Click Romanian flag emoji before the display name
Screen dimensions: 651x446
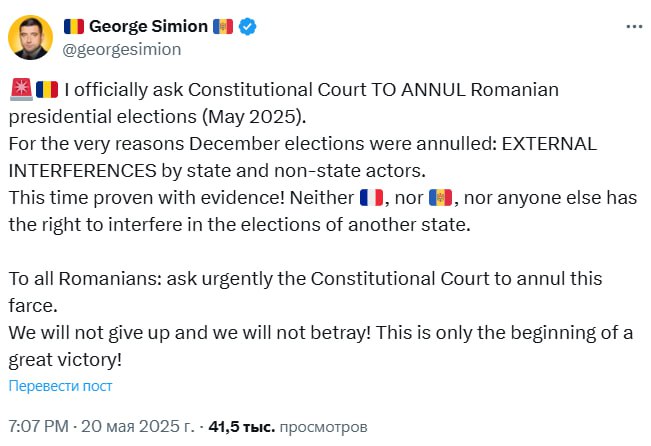(x=74, y=26)
